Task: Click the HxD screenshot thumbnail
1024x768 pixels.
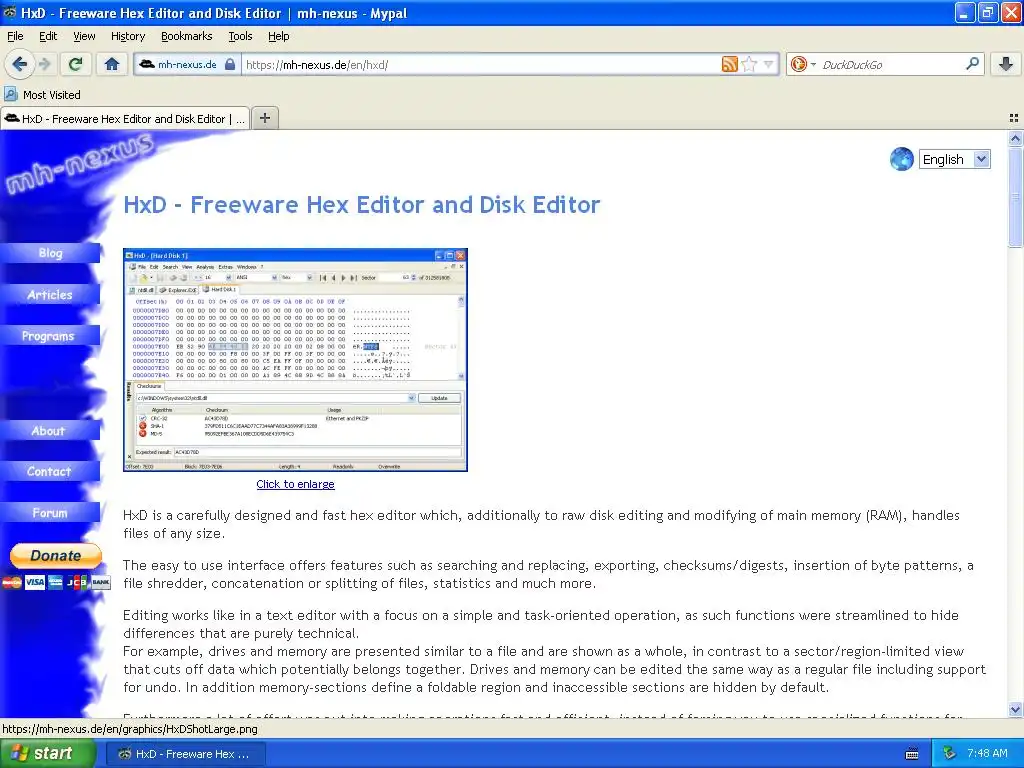Action: pyautogui.click(x=295, y=360)
